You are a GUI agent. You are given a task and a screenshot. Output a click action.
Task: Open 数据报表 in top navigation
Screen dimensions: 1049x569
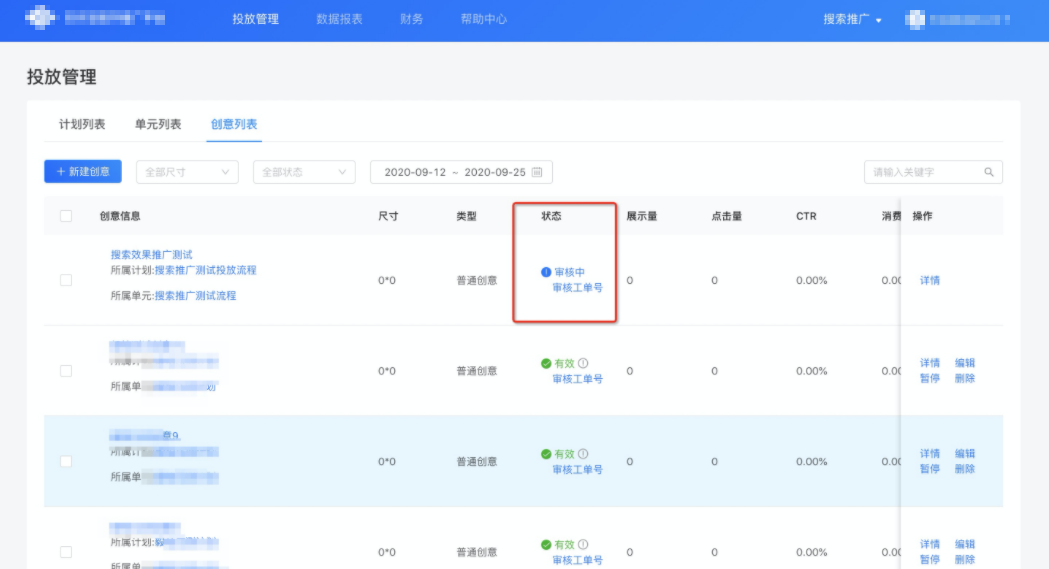339,19
